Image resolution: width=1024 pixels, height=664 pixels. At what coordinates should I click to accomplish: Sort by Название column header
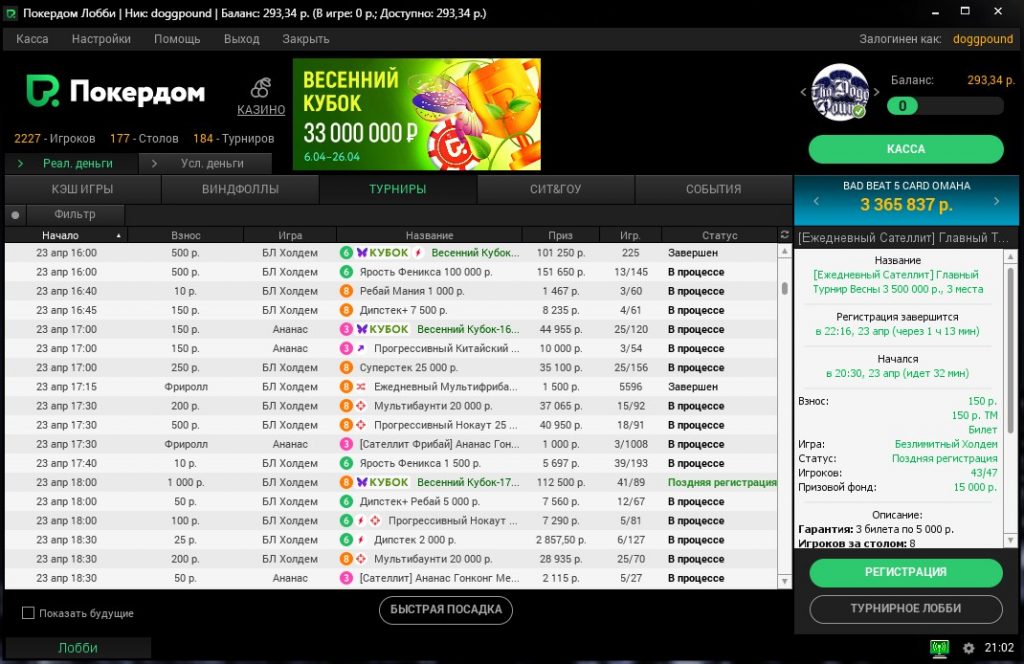tap(429, 235)
